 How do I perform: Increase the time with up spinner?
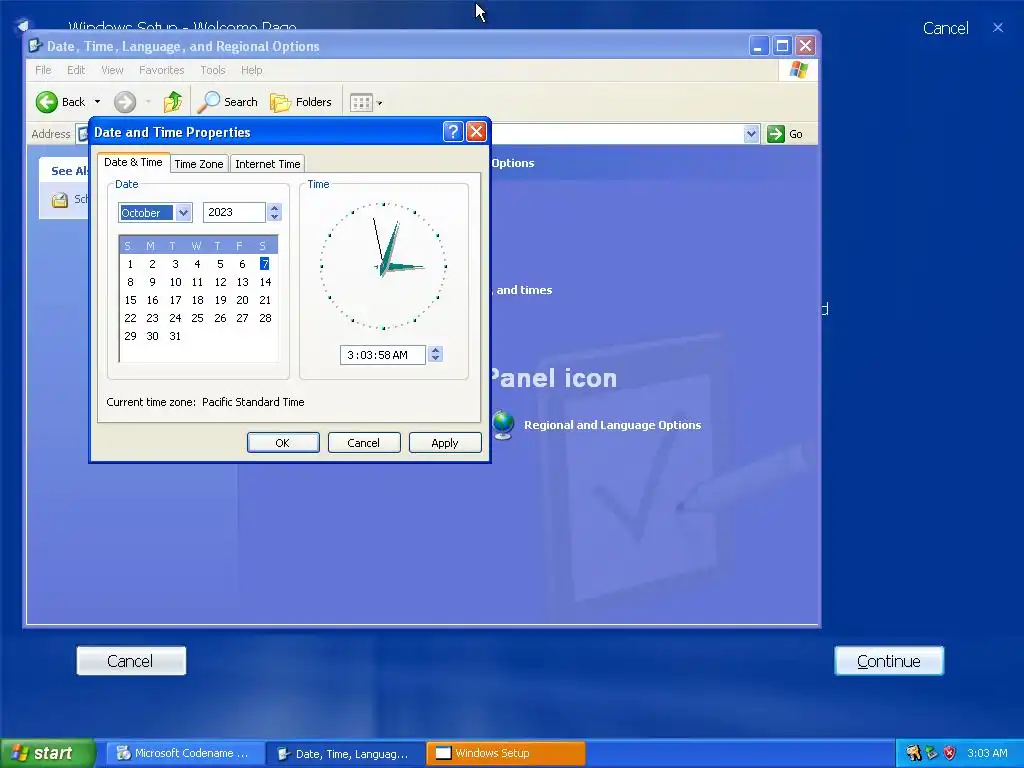point(436,350)
